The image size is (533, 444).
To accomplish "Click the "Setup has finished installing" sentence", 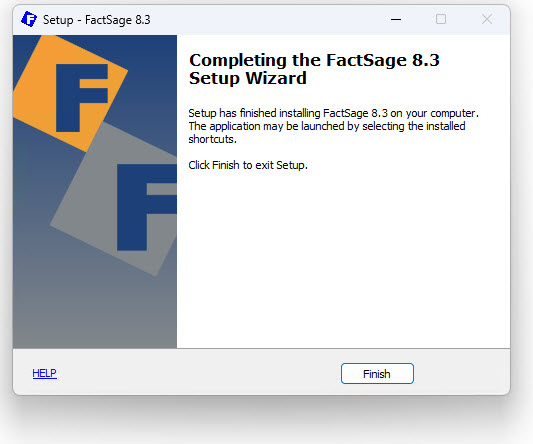I will (333, 113).
